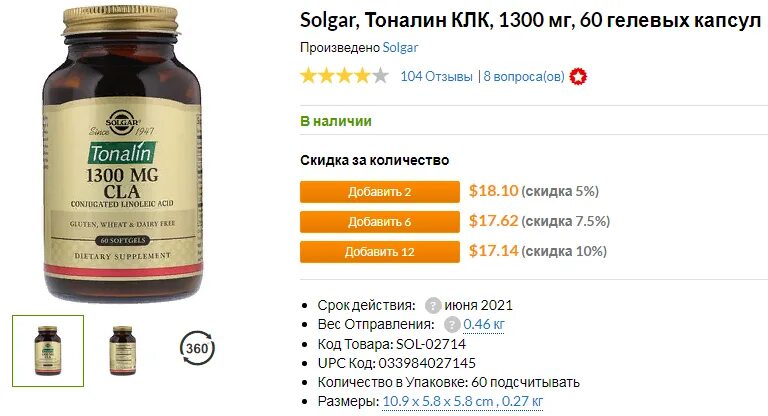Click the shipping weight help icon
768x416 pixels.
pyautogui.click(x=452, y=324)
